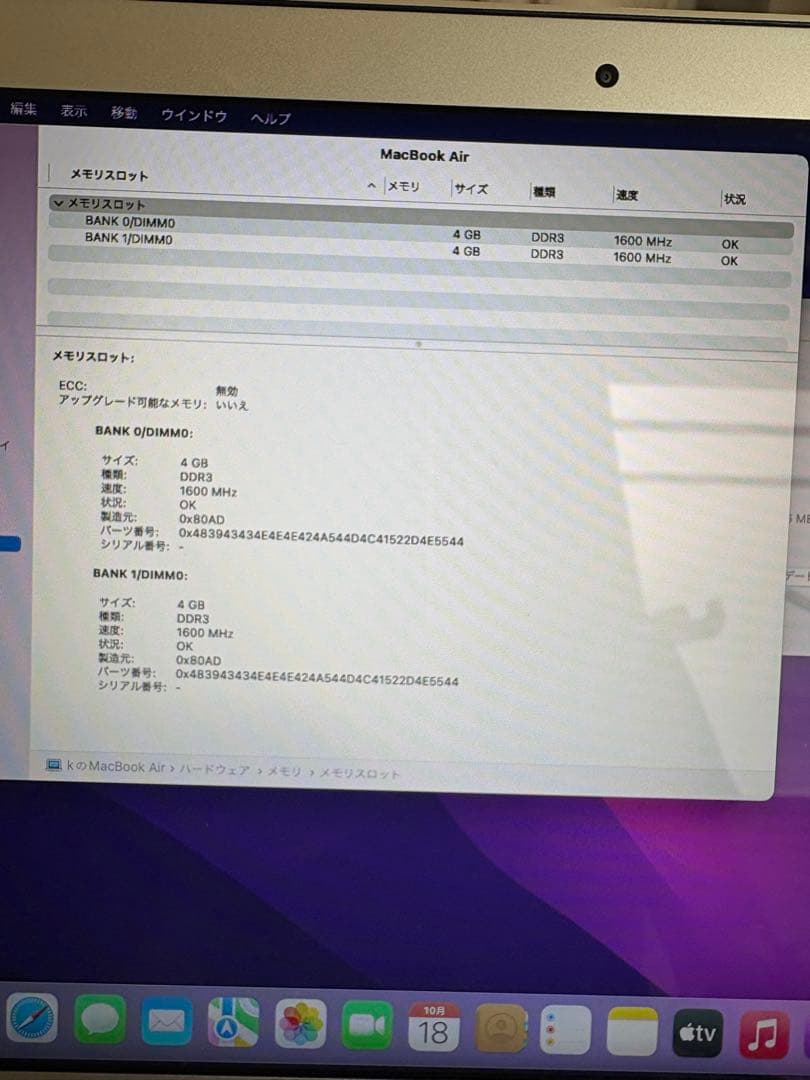Click the メモリスロット column header
810x1080 pixels.
[x=110, y=175]
